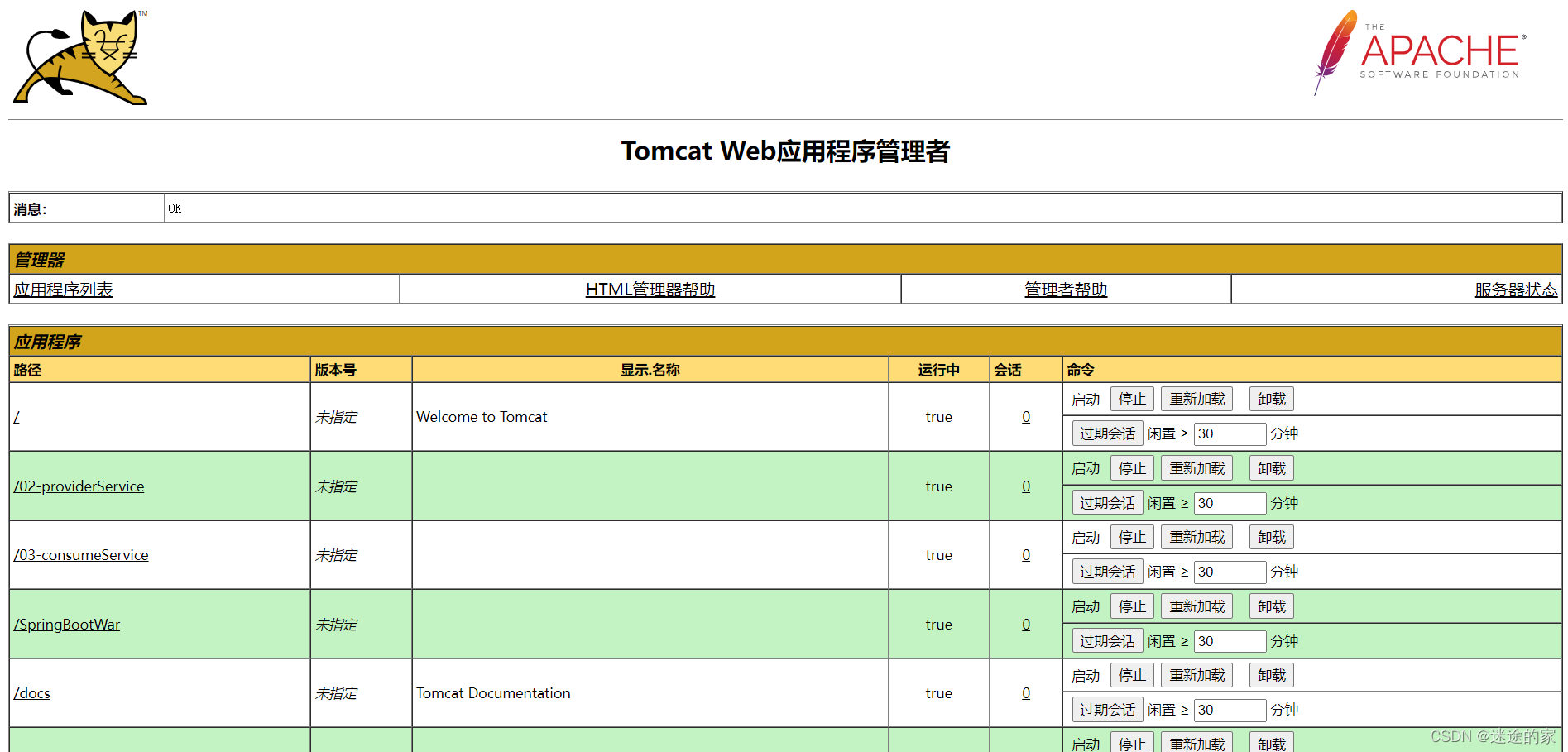Click the Apache Software Foundation logo
Screen dimensions: 1568x752
(x=1420, y=52)
